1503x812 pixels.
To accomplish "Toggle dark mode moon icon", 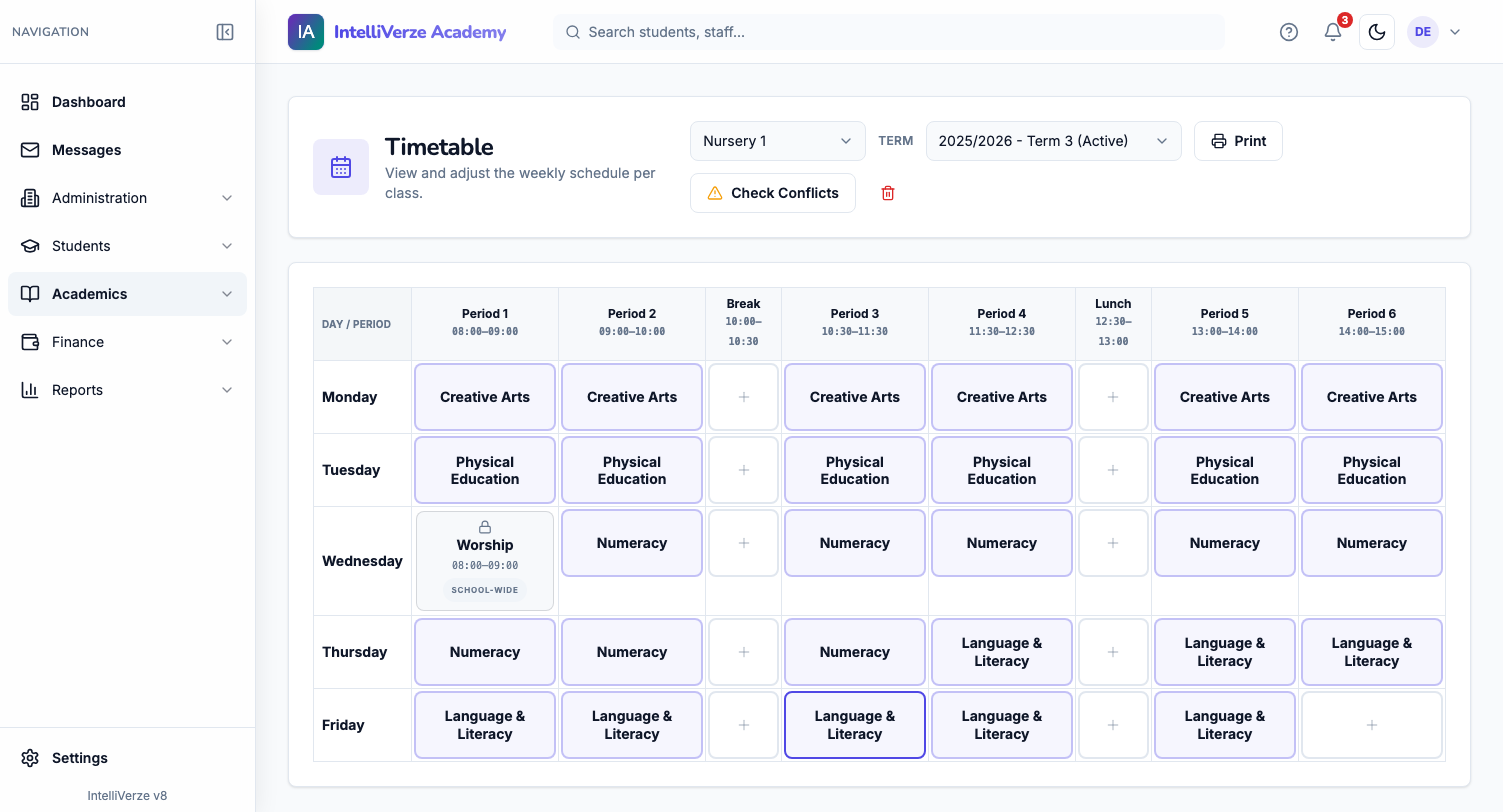I will 1377,32.
